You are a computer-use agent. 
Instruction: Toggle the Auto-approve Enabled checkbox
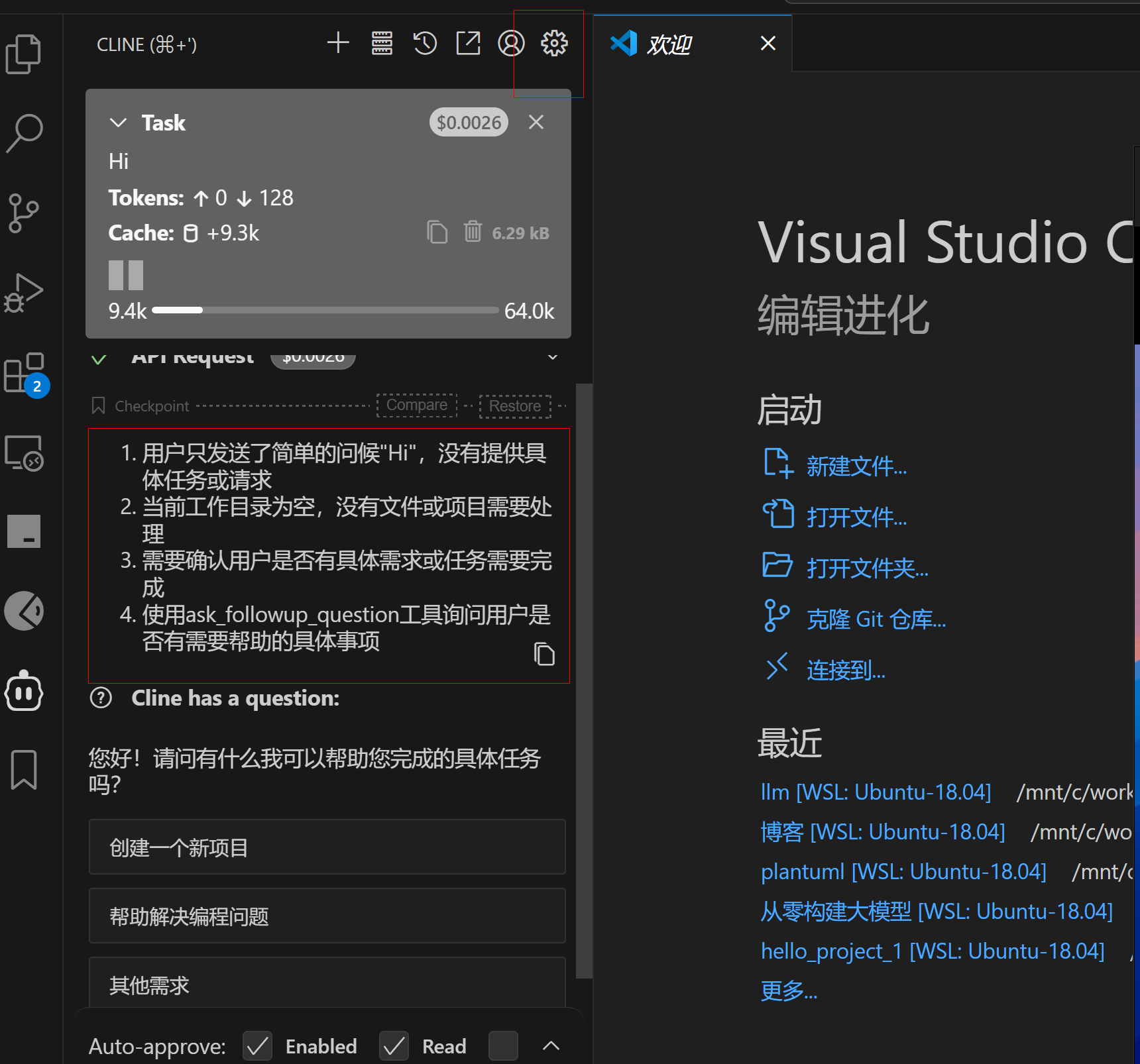pos(257,1046)
